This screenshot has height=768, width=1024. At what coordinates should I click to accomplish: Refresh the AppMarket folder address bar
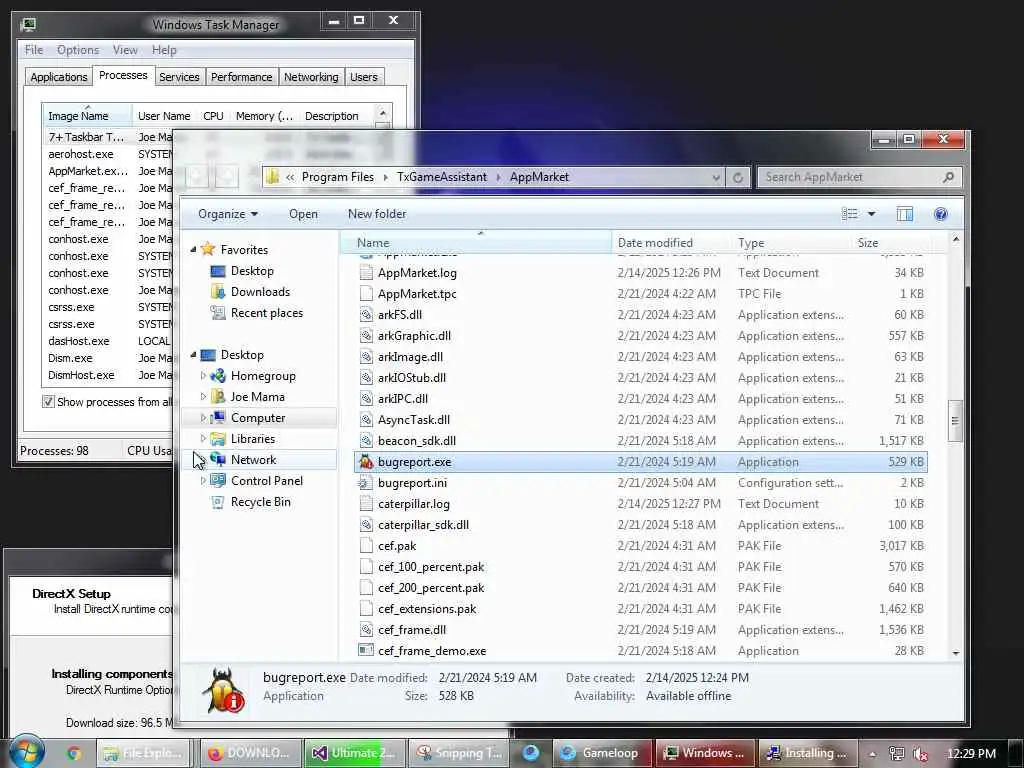pos(738,177)
